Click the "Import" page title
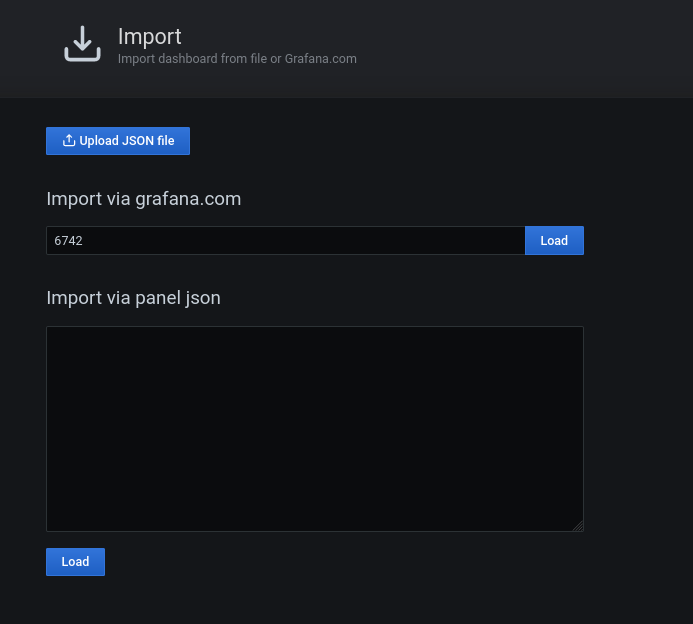 [x=150, y=36]
